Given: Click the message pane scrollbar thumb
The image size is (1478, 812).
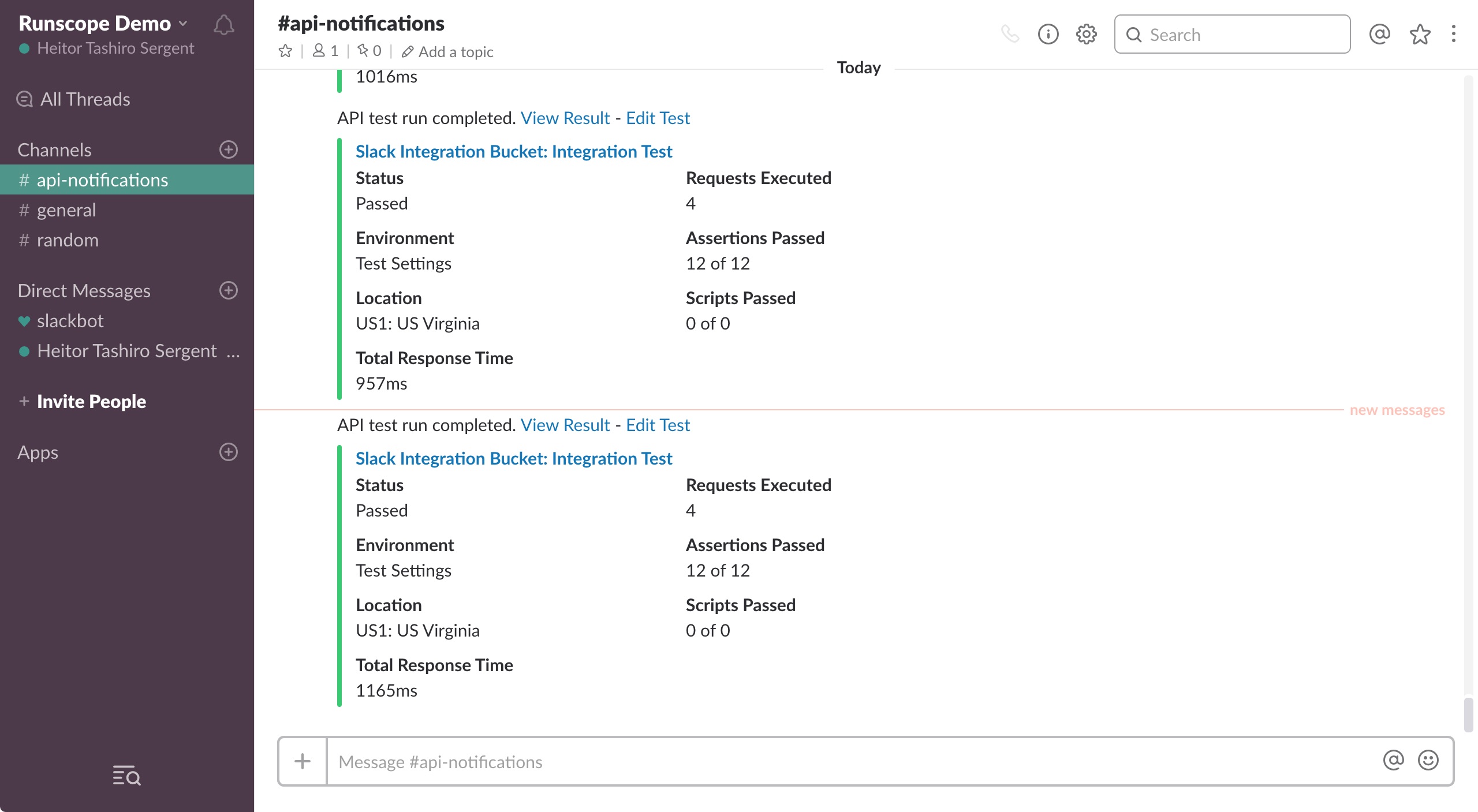Looking at the screenshot, I should [x=1468, y=715].
